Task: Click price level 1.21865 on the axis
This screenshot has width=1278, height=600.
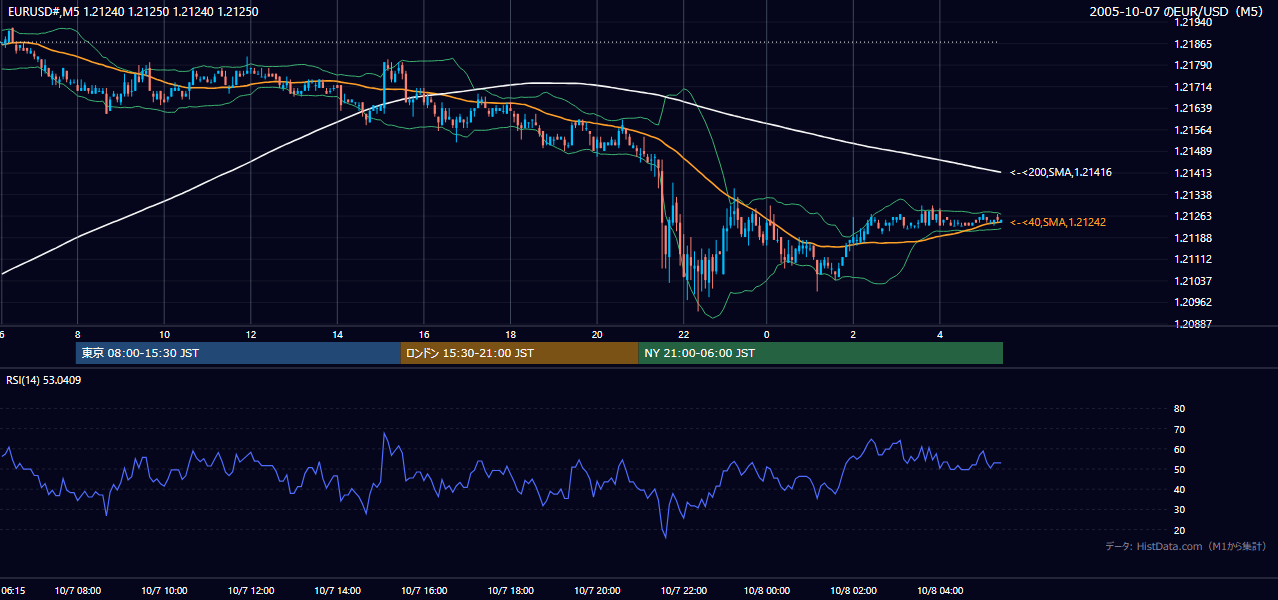Action: (1193, 44)
